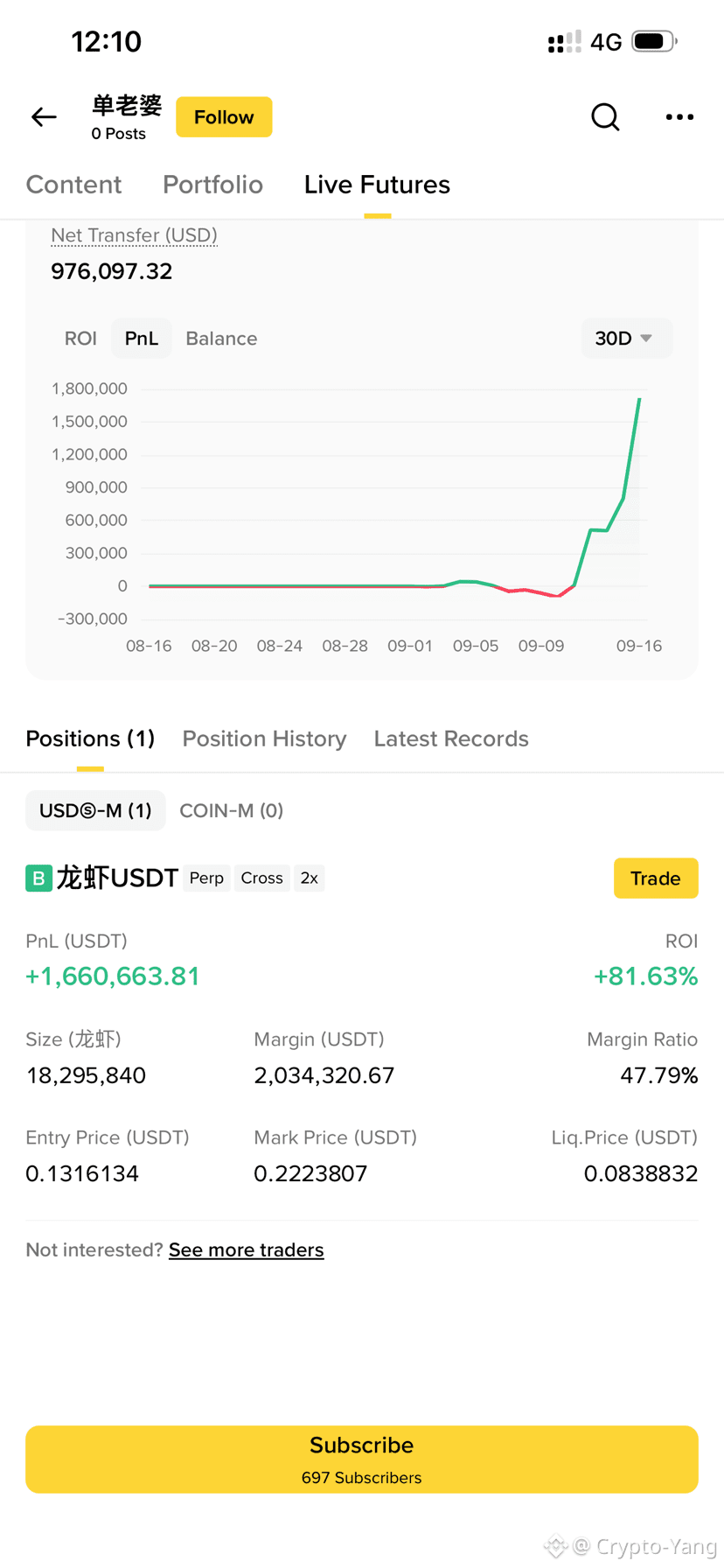Tap the battery status icon

click(654, 41)
